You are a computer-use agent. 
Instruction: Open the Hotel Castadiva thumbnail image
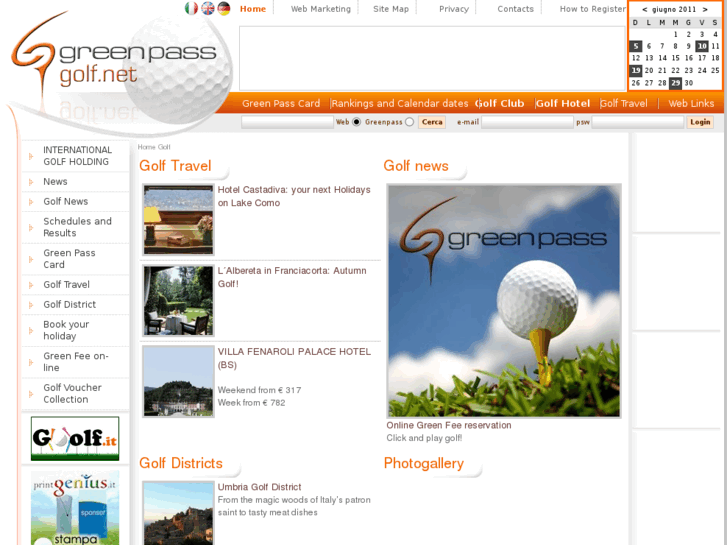(x=179, y=219)
